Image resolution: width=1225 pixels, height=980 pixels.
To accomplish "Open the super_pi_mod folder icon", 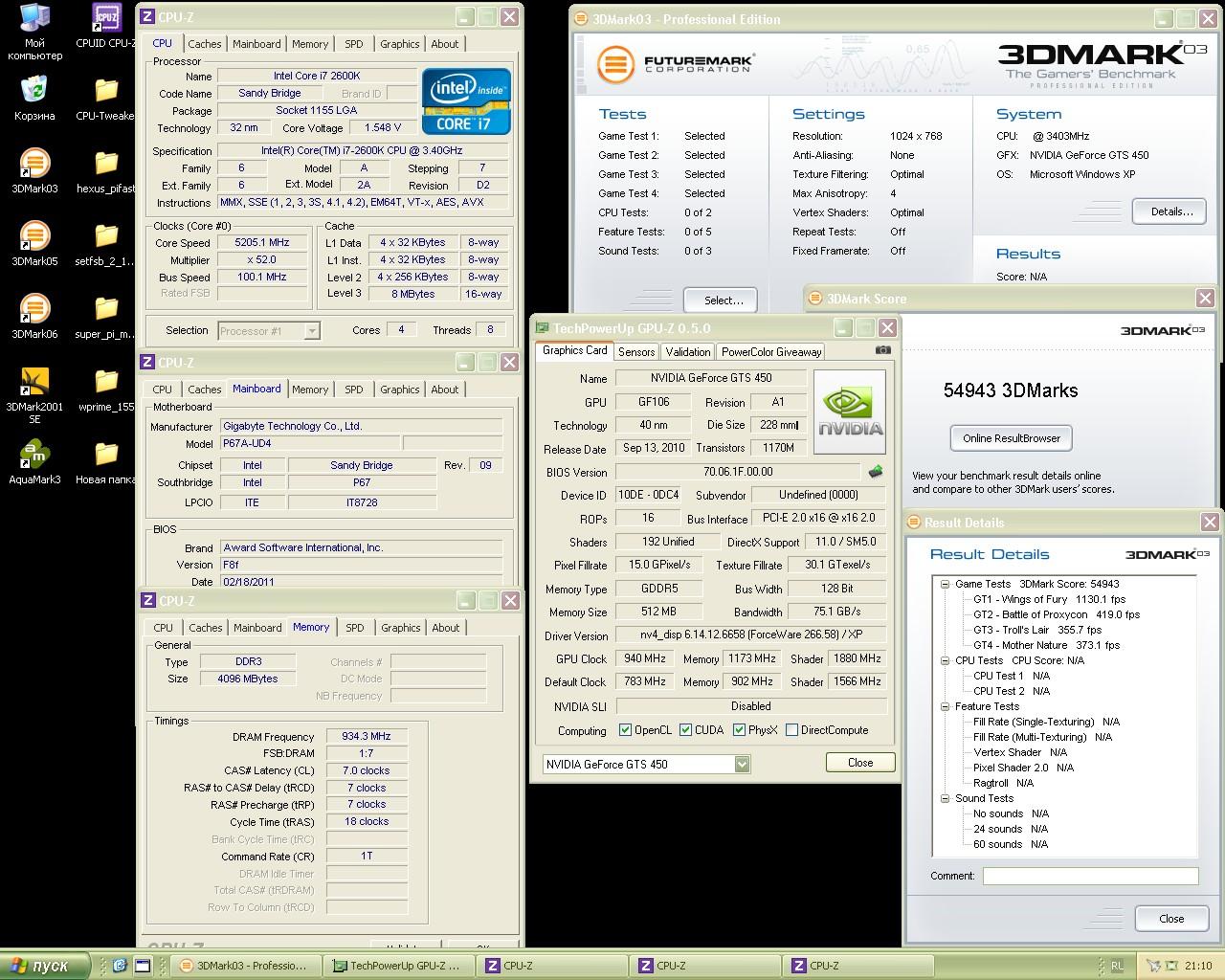I will (106, 317).
